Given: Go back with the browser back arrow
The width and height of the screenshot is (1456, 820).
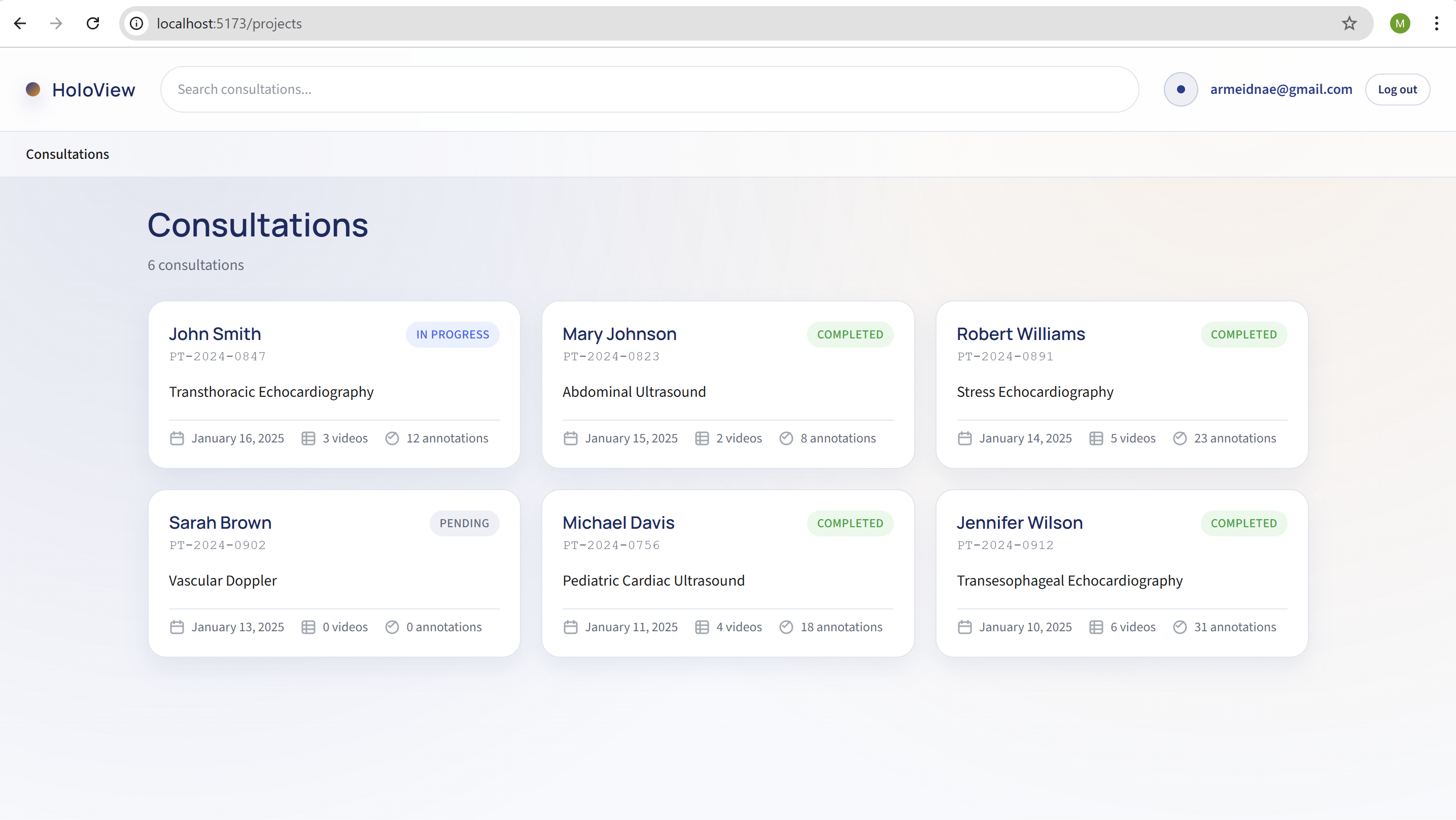Looking at the screenshot, I should (20, 23).
